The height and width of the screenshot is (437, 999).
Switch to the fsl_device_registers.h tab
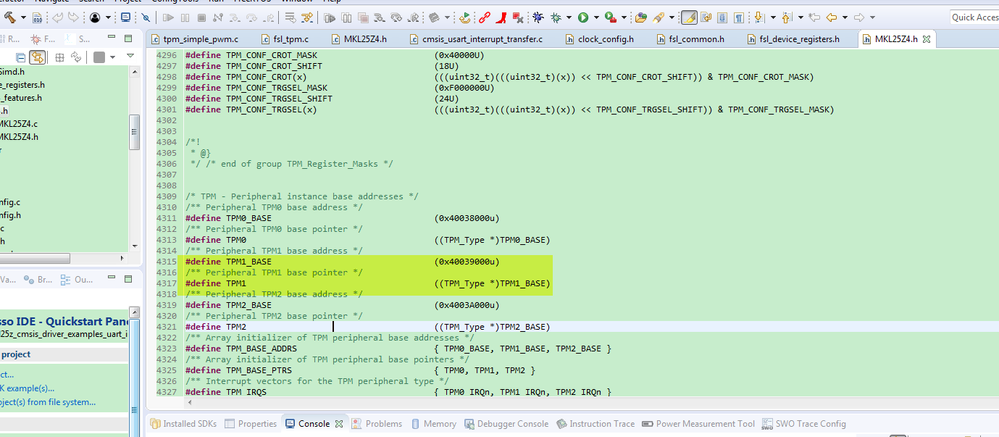(793, 39)
